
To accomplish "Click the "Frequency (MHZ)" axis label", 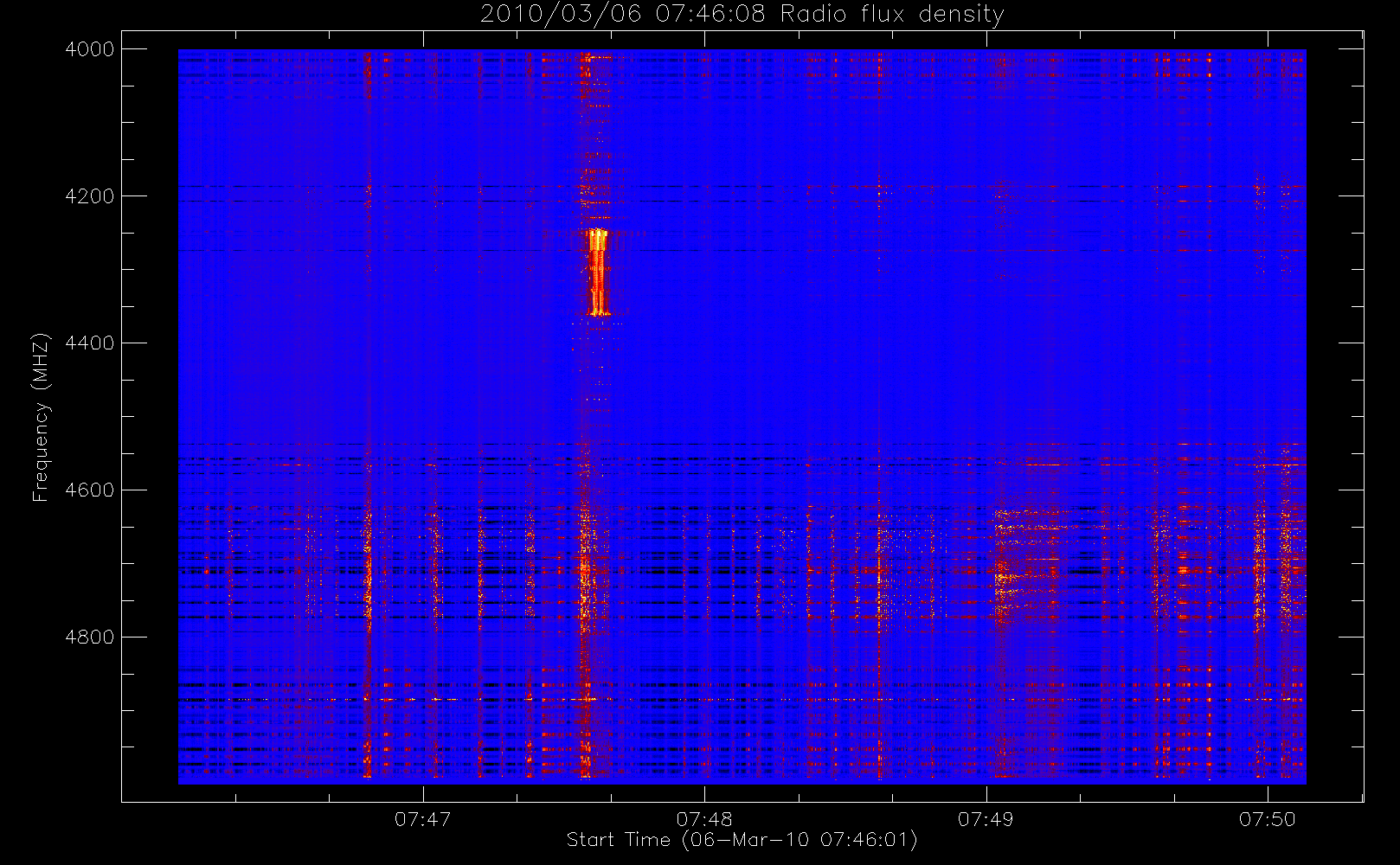I will 40,417.
